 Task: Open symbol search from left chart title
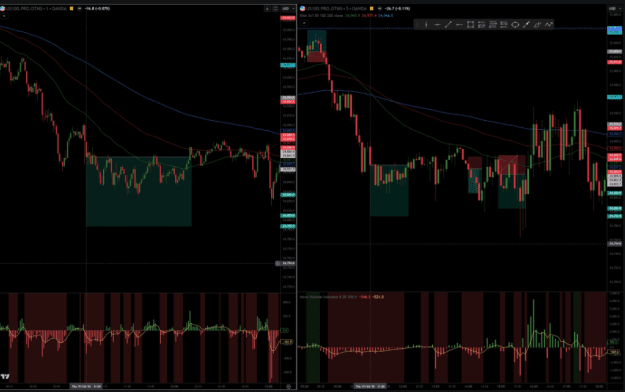coord(36,8)
